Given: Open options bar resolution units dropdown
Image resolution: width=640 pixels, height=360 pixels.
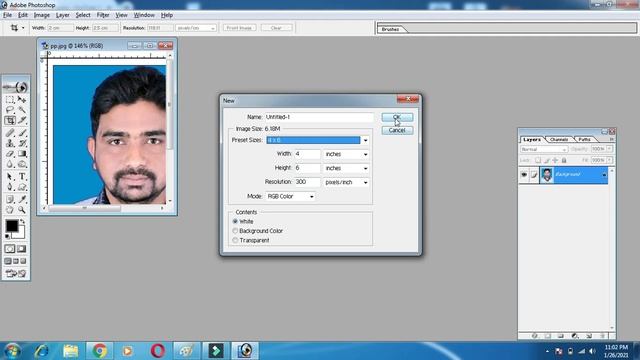Looking at the screenshot, I should 196,28.
